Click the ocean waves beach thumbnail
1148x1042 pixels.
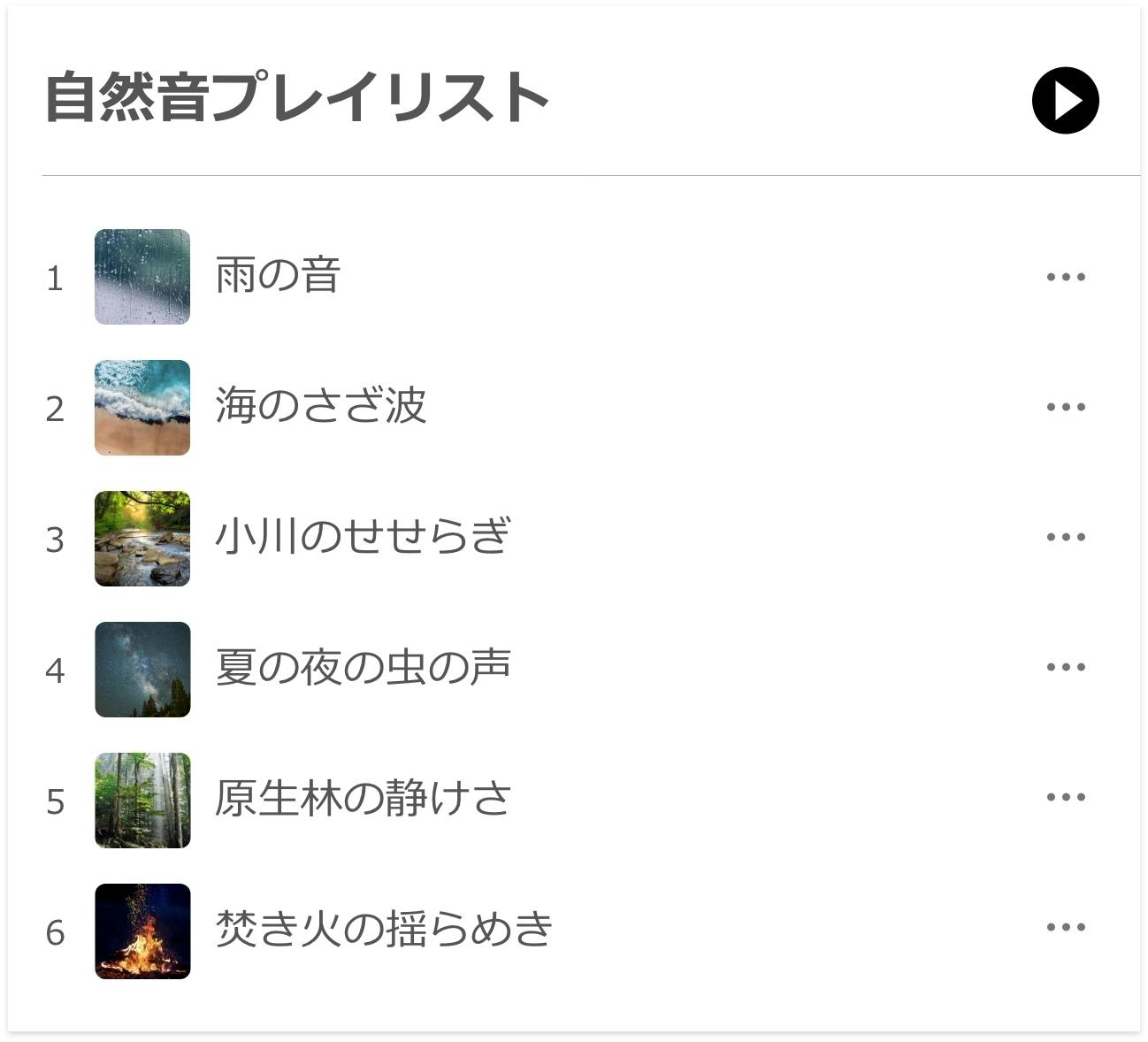[x=142, y=408]
